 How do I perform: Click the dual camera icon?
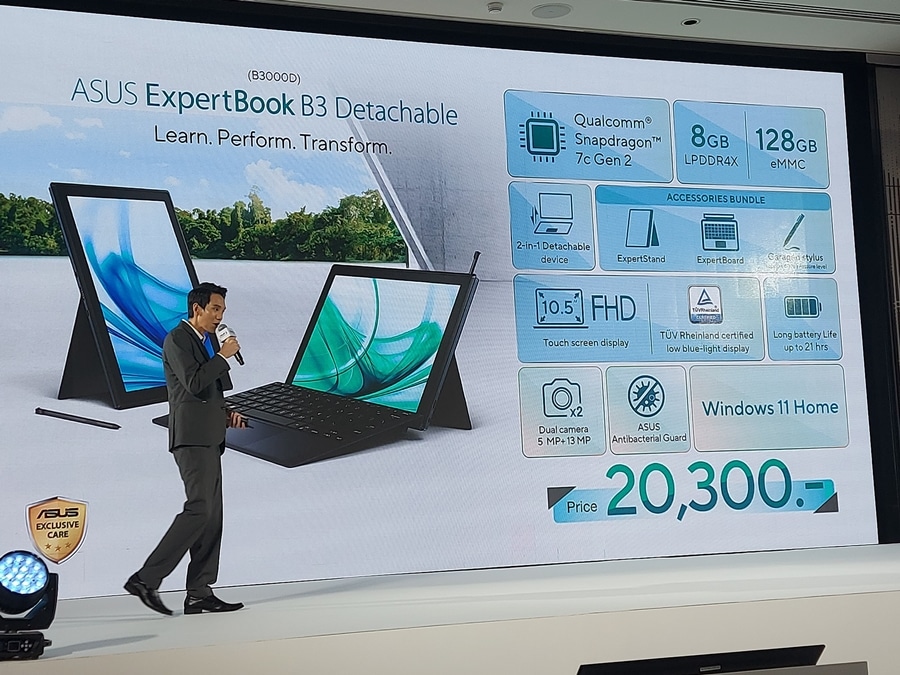tap(562, 398)
